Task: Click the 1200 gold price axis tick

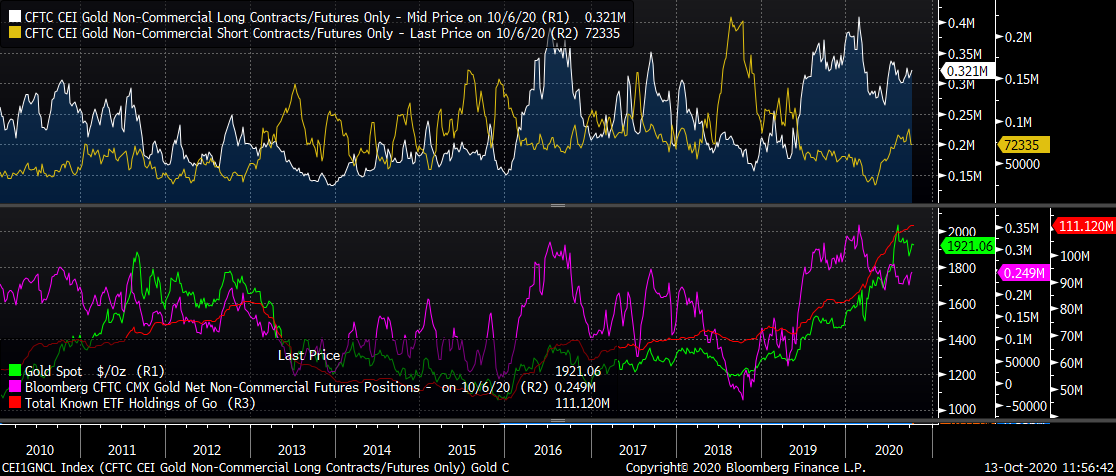Action: click(961, 375)
